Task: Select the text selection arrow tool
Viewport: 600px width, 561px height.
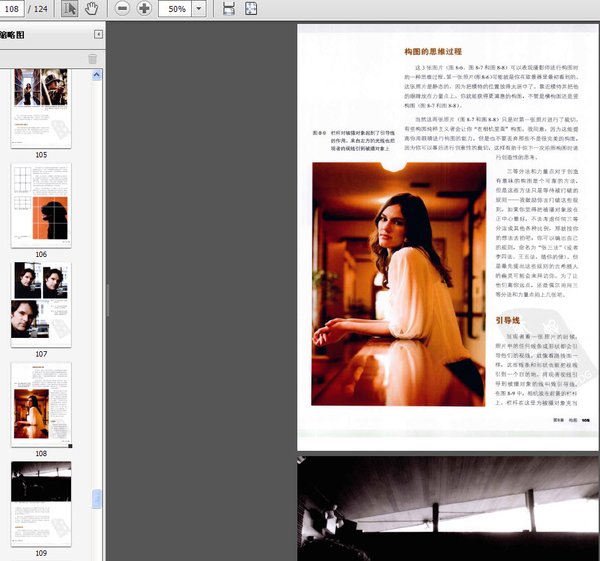Action: coord(70,8)
